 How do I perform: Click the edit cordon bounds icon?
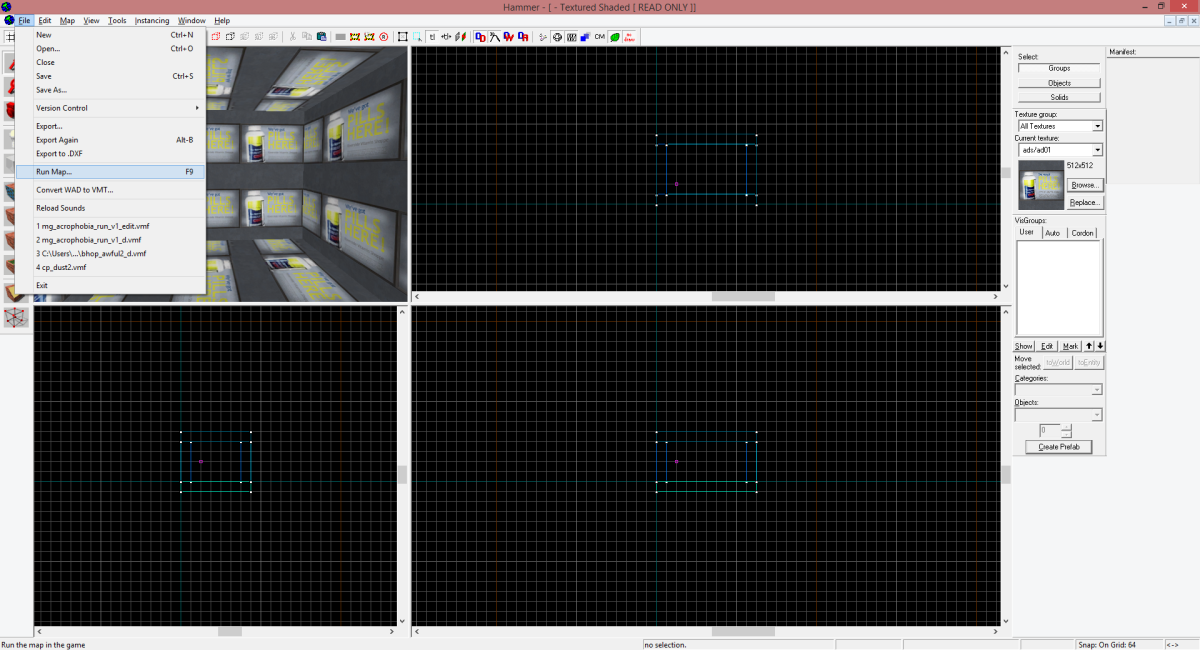(369, 37)
